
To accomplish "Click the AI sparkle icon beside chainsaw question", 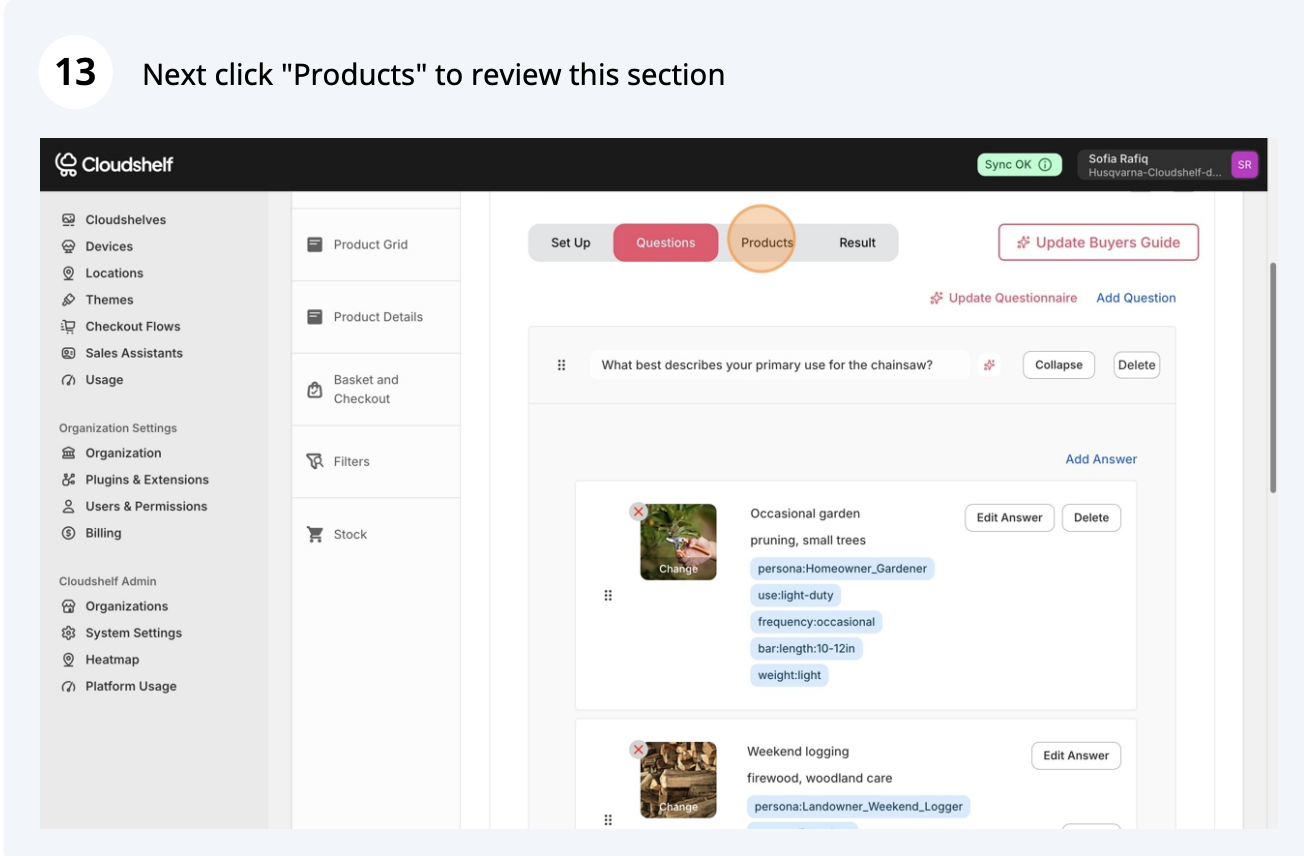I will (x=989, y=365).
